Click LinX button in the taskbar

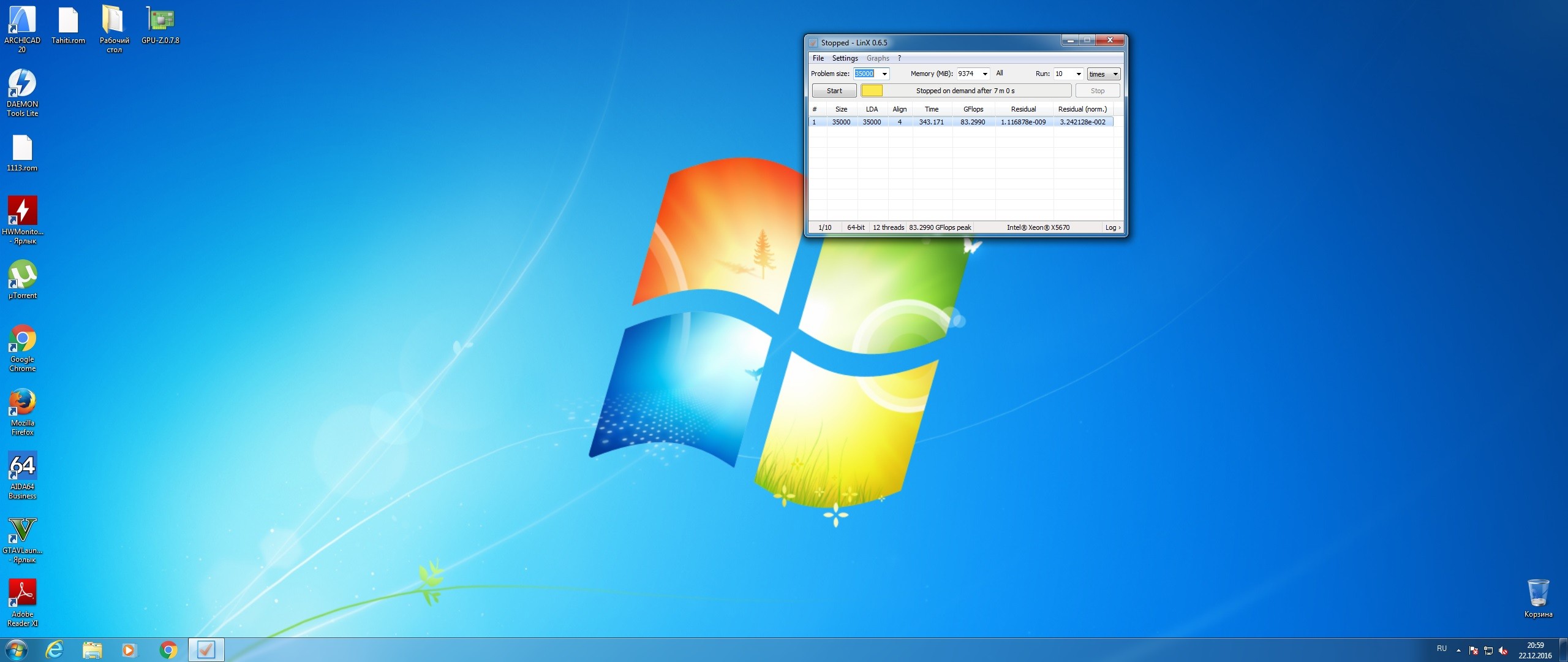tap(206, 650)
